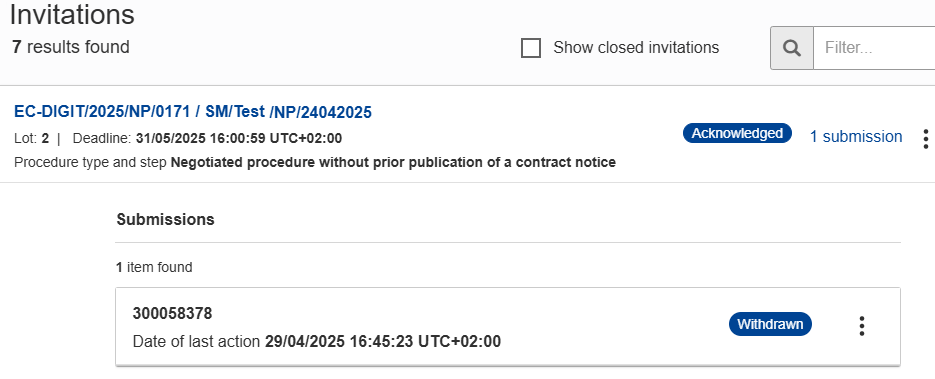Open submission 300058378's three-dot menu

coord(862,325)
